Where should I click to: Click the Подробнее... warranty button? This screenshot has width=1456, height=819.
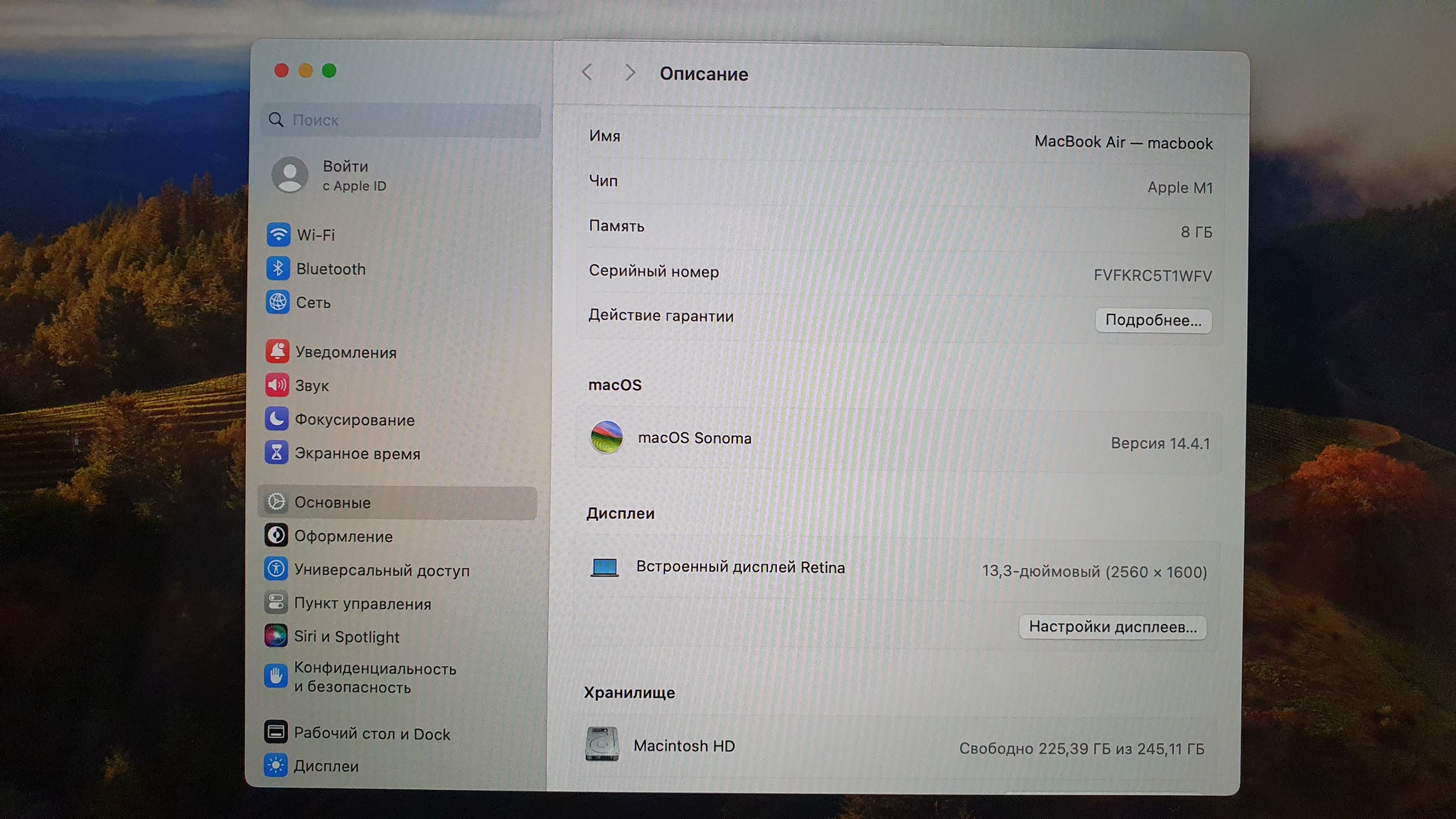(1152, 320)
